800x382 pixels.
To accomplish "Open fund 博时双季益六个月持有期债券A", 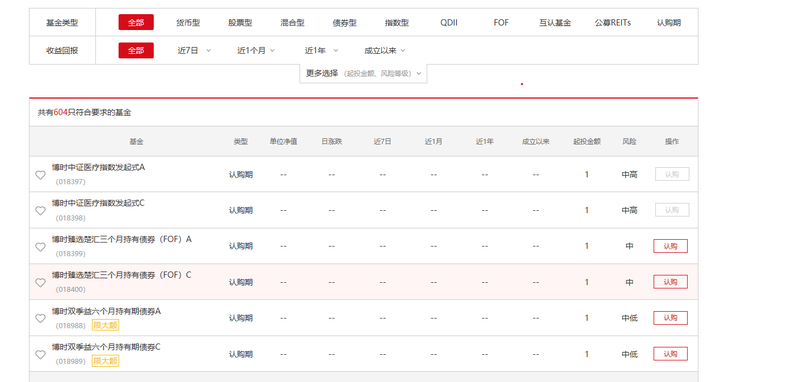I will 106,311.
